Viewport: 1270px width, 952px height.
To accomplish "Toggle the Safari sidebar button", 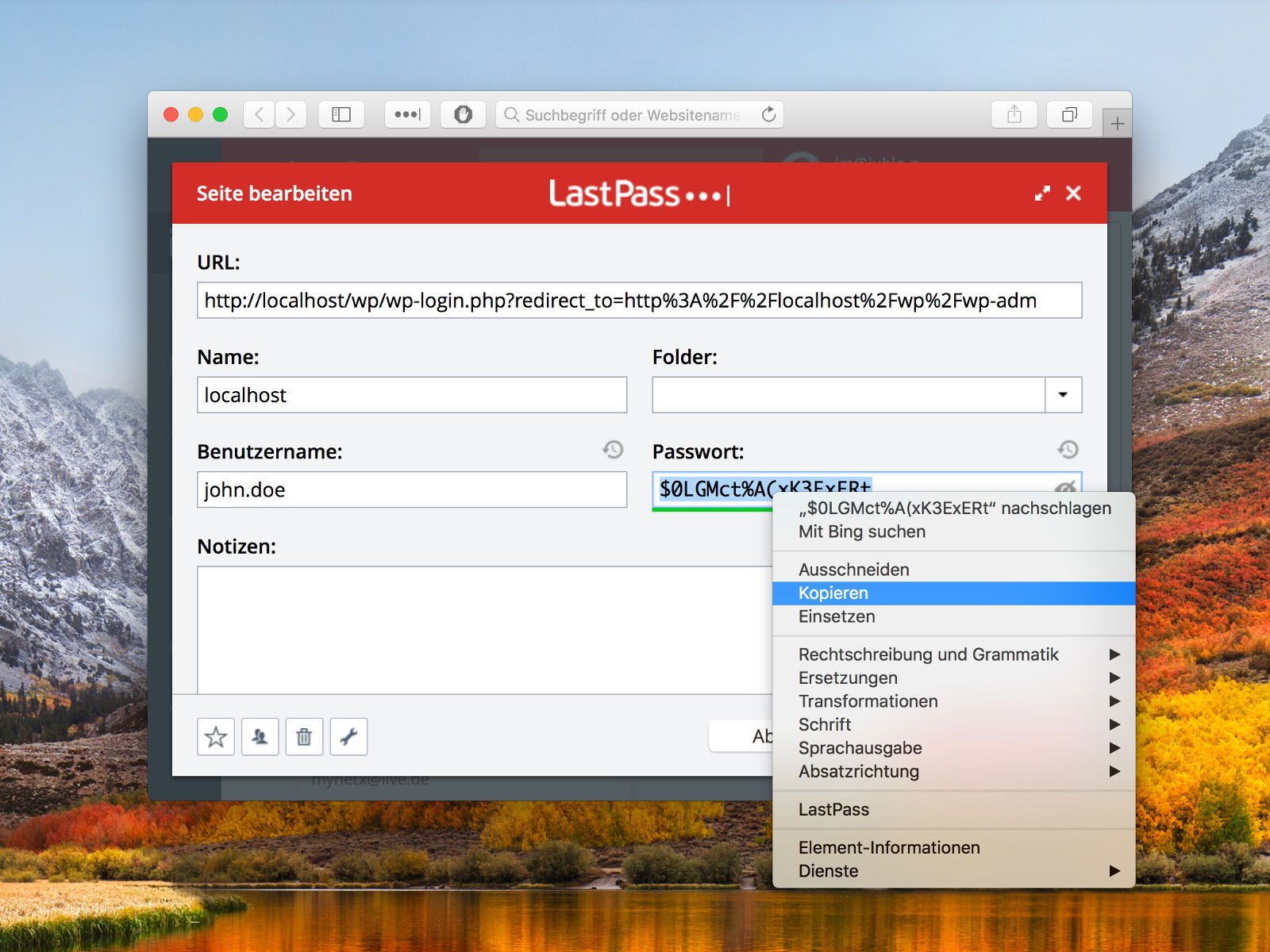I will (x=341, y=114).
